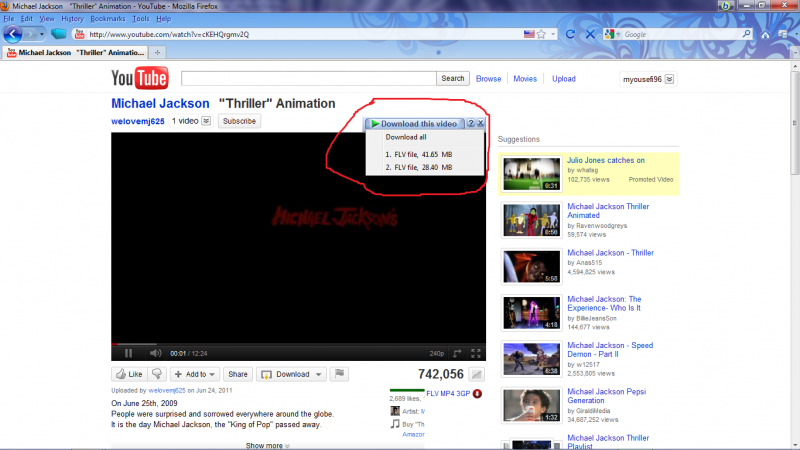Download the 28.40 MB FLV file
The height and width of the screenshot is (450, 800).
click(x=419, y=167)
